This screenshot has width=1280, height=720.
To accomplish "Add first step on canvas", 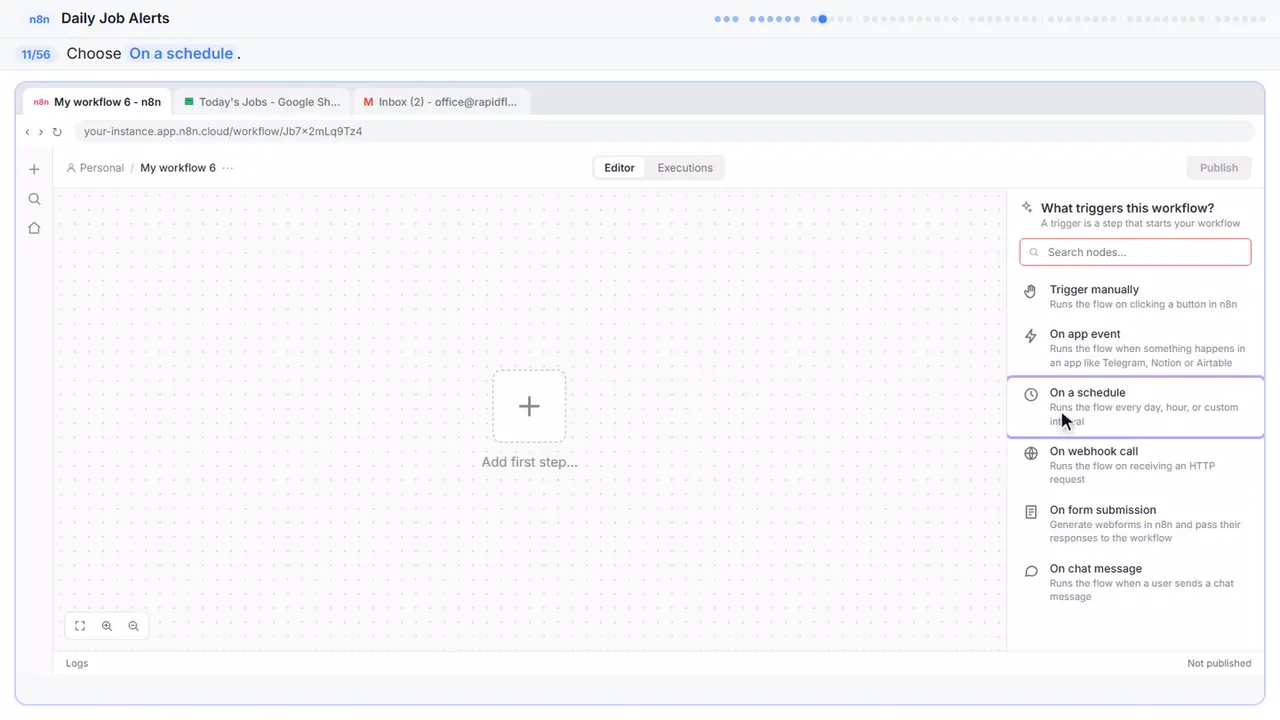I will tap(529, 406).
